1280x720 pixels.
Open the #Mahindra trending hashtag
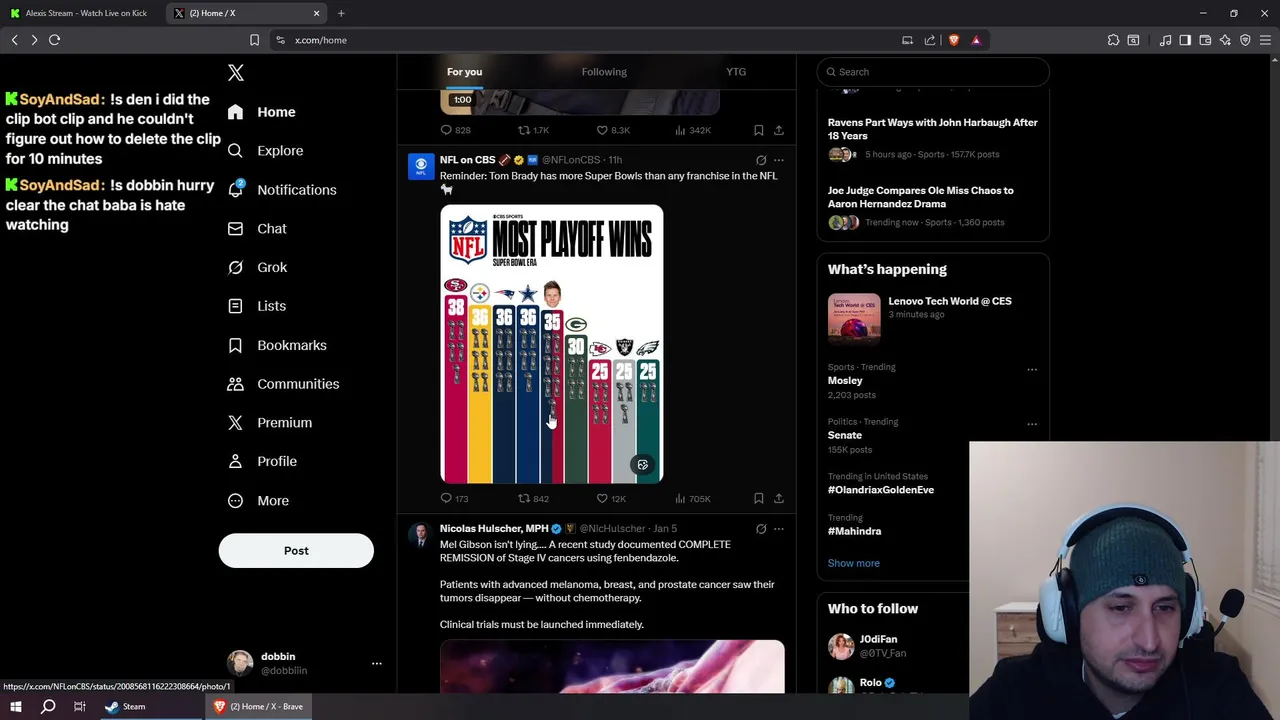tap(855, 531)
